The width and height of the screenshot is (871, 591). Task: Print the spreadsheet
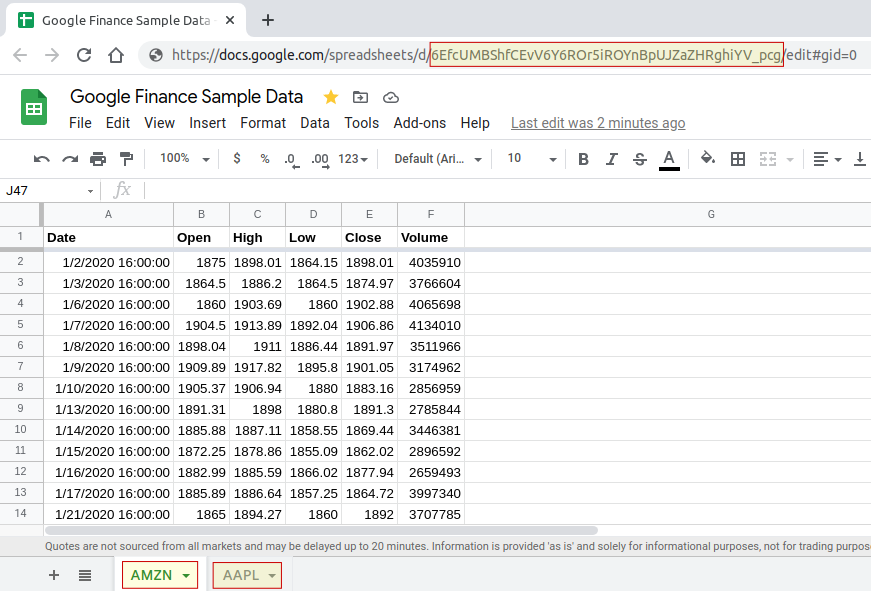click(x=98, y=159)
